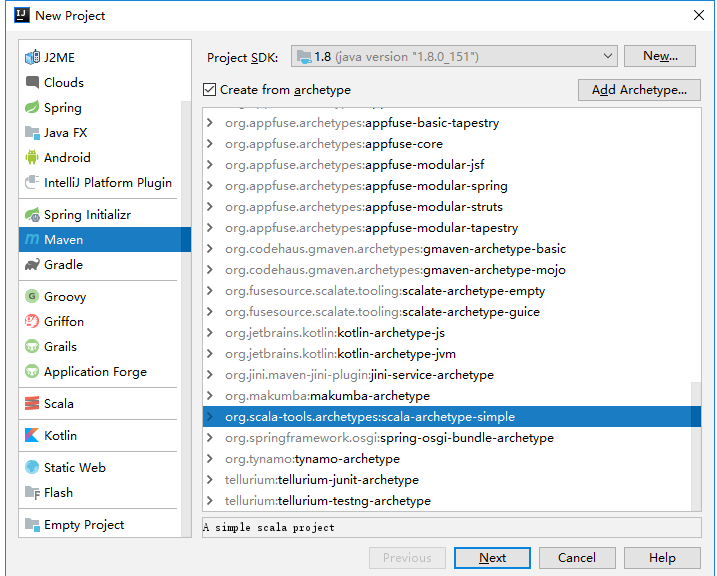Select the Kotlin logo icon
This screenshot has height=576, width=717.
tap(32, 435)
